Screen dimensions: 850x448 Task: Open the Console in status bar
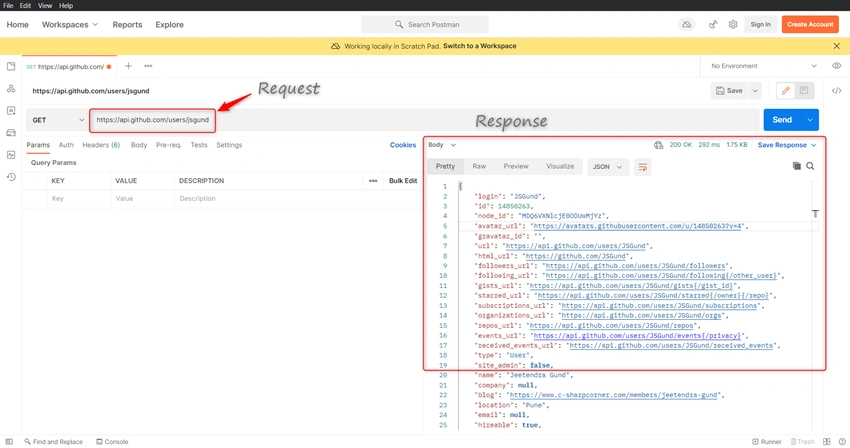[112, 441]
